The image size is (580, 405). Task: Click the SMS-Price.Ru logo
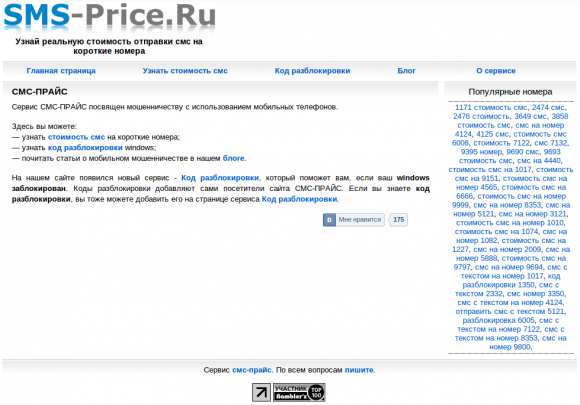pos(109,17)
